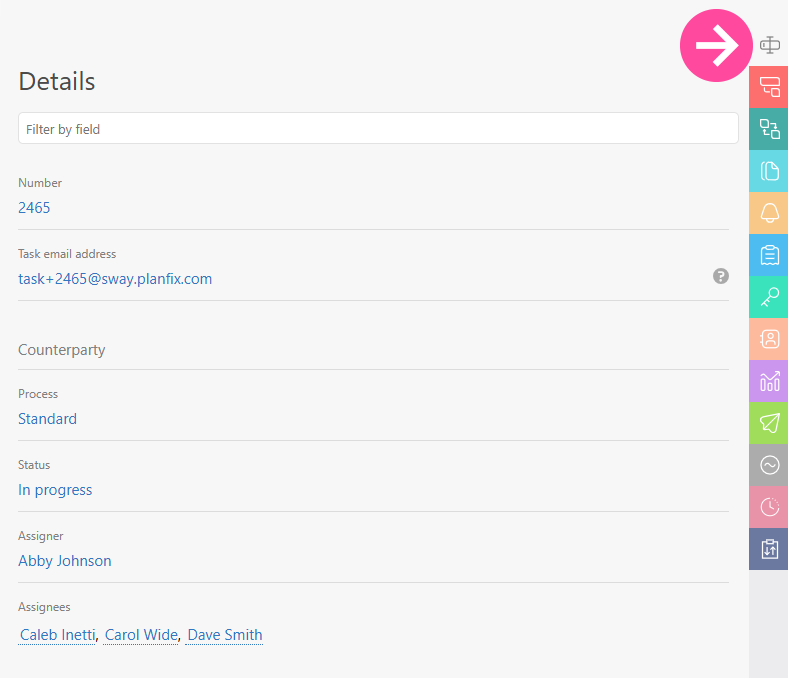Select assignee Carol Wide

tap(141, 635)
